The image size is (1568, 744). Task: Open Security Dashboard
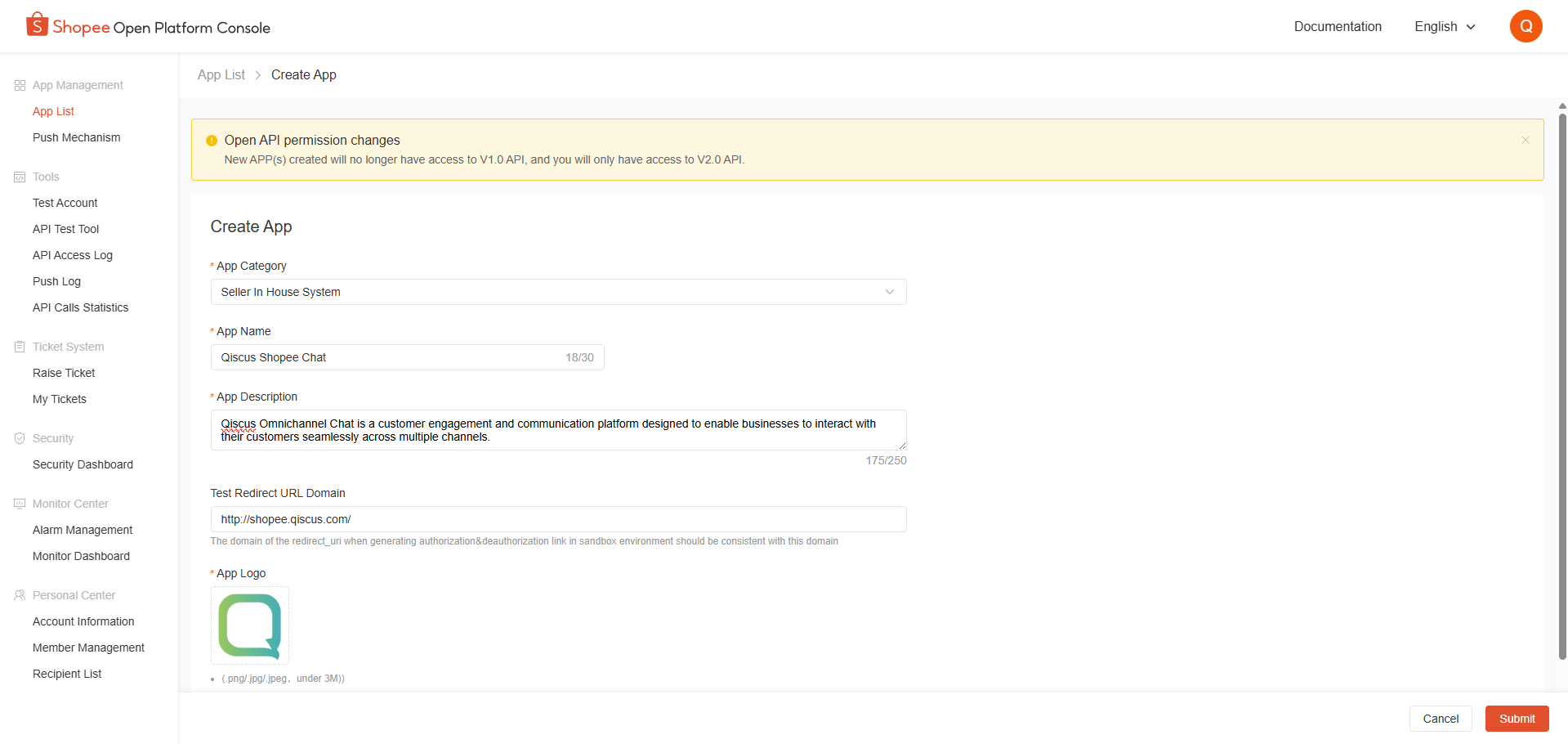[83, 464]
